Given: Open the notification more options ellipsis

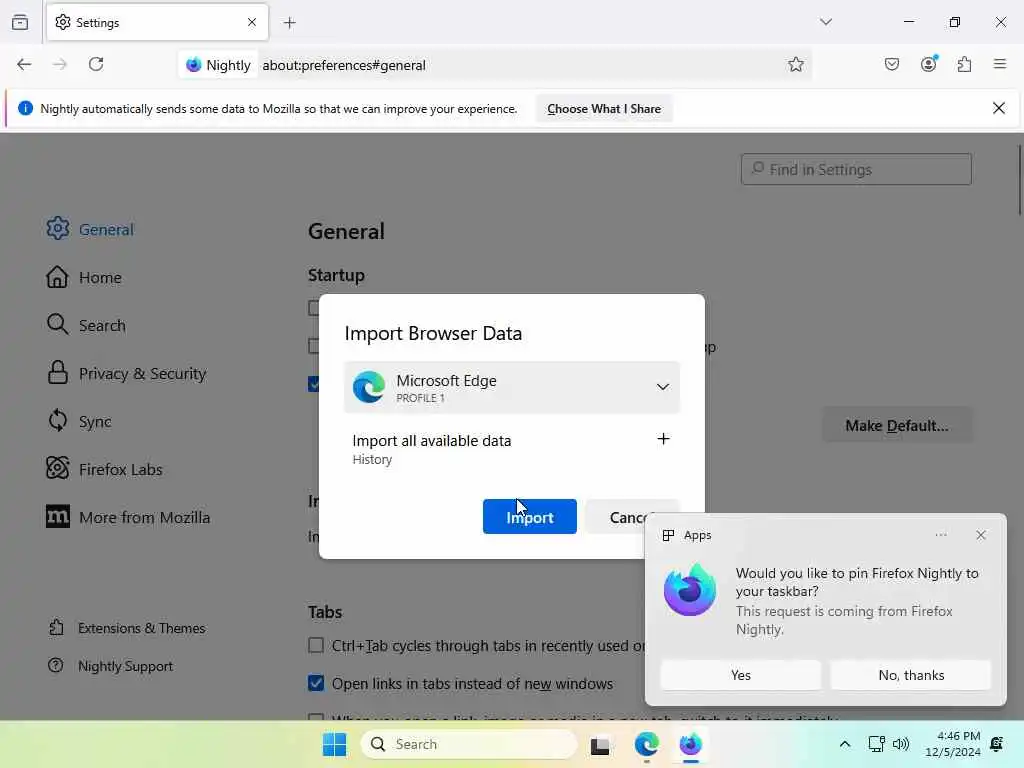Looking at the screenshot, I should pyautogui.click(x=941, y=535).
